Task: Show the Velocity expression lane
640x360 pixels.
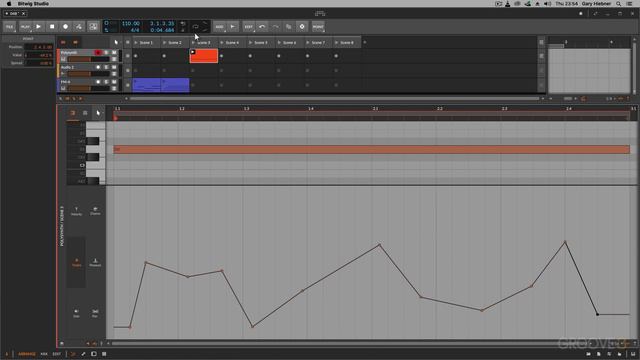Action: tap(76, 211)
